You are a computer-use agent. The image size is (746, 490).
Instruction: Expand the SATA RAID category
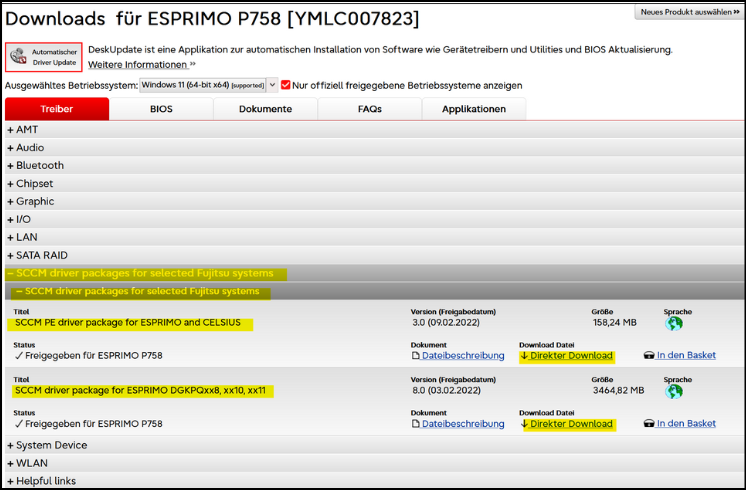point(374,255)
